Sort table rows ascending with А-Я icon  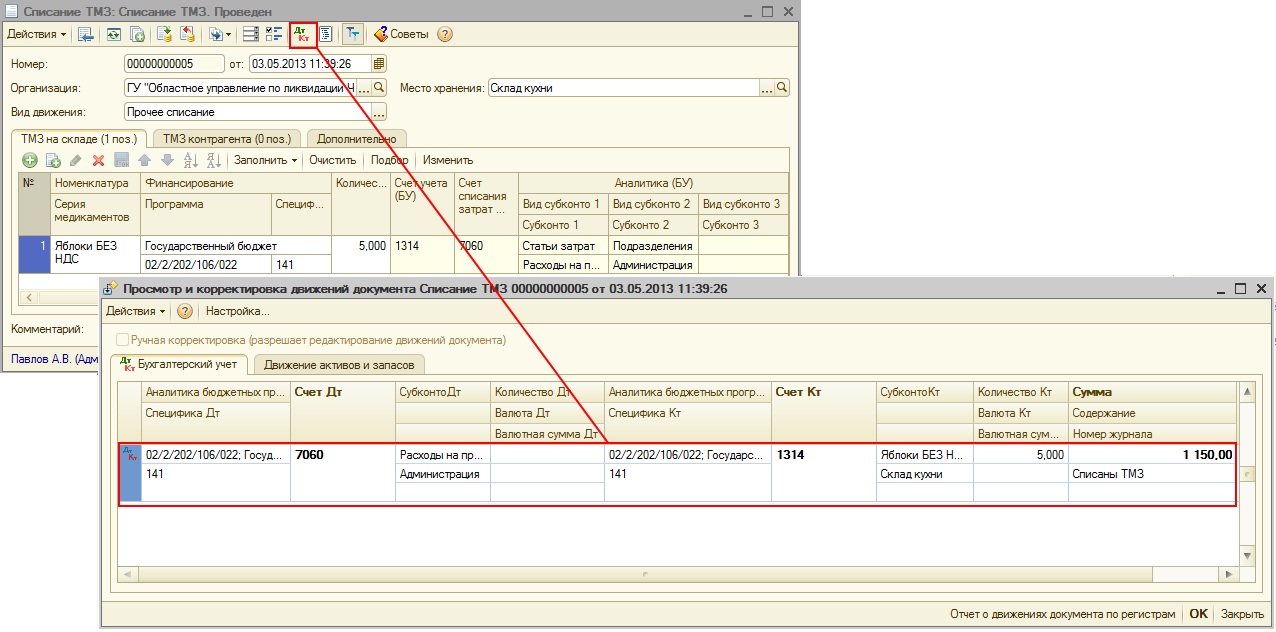tap(190, 160)
